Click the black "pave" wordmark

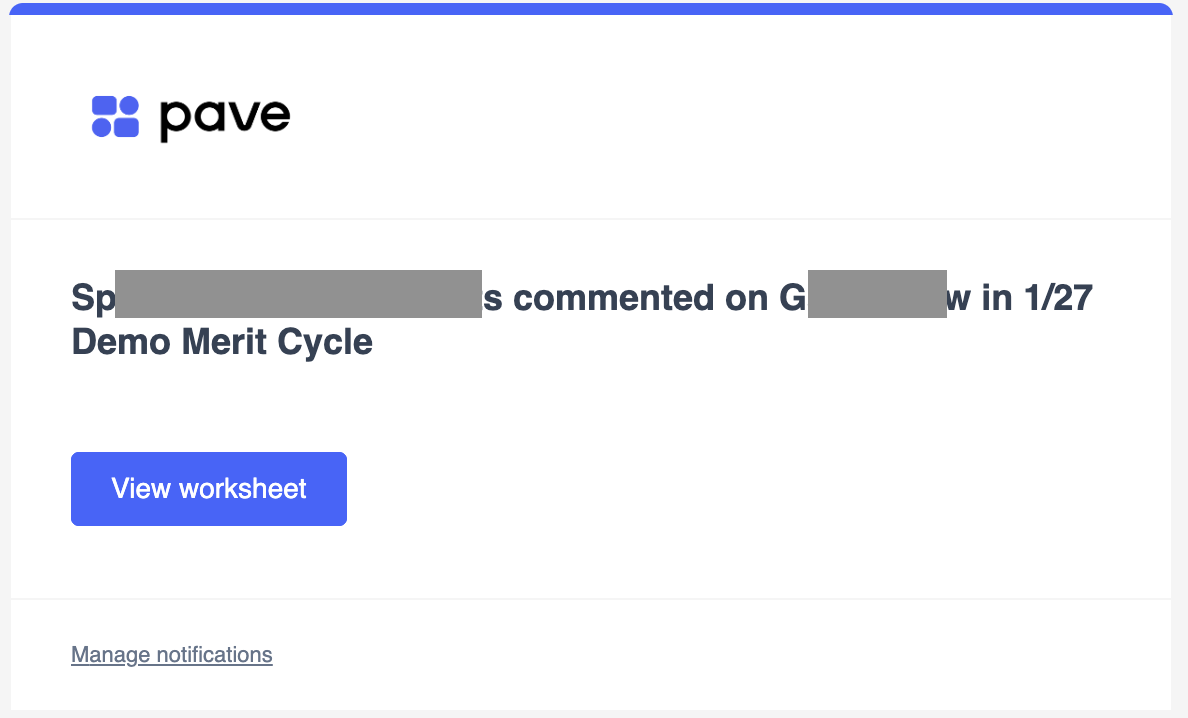(x=225, y=119)
